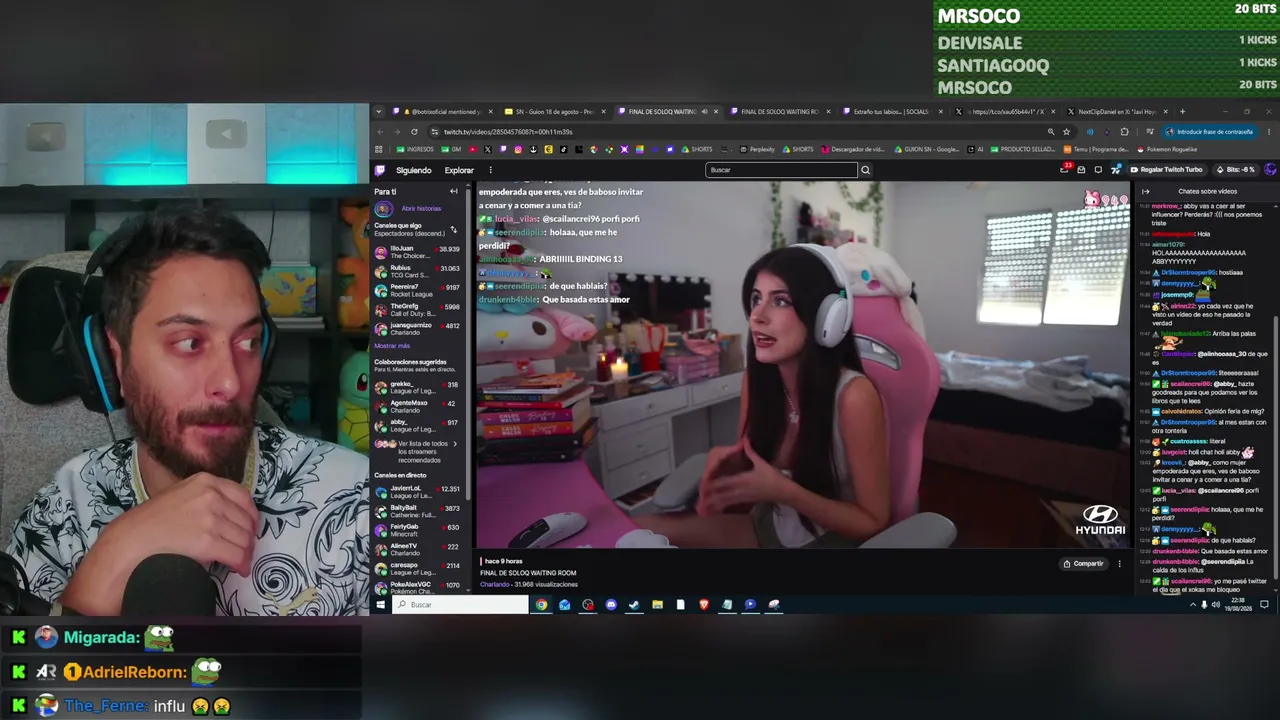
Task: Click the Compartir button under the video
Action: (1083, 564)
